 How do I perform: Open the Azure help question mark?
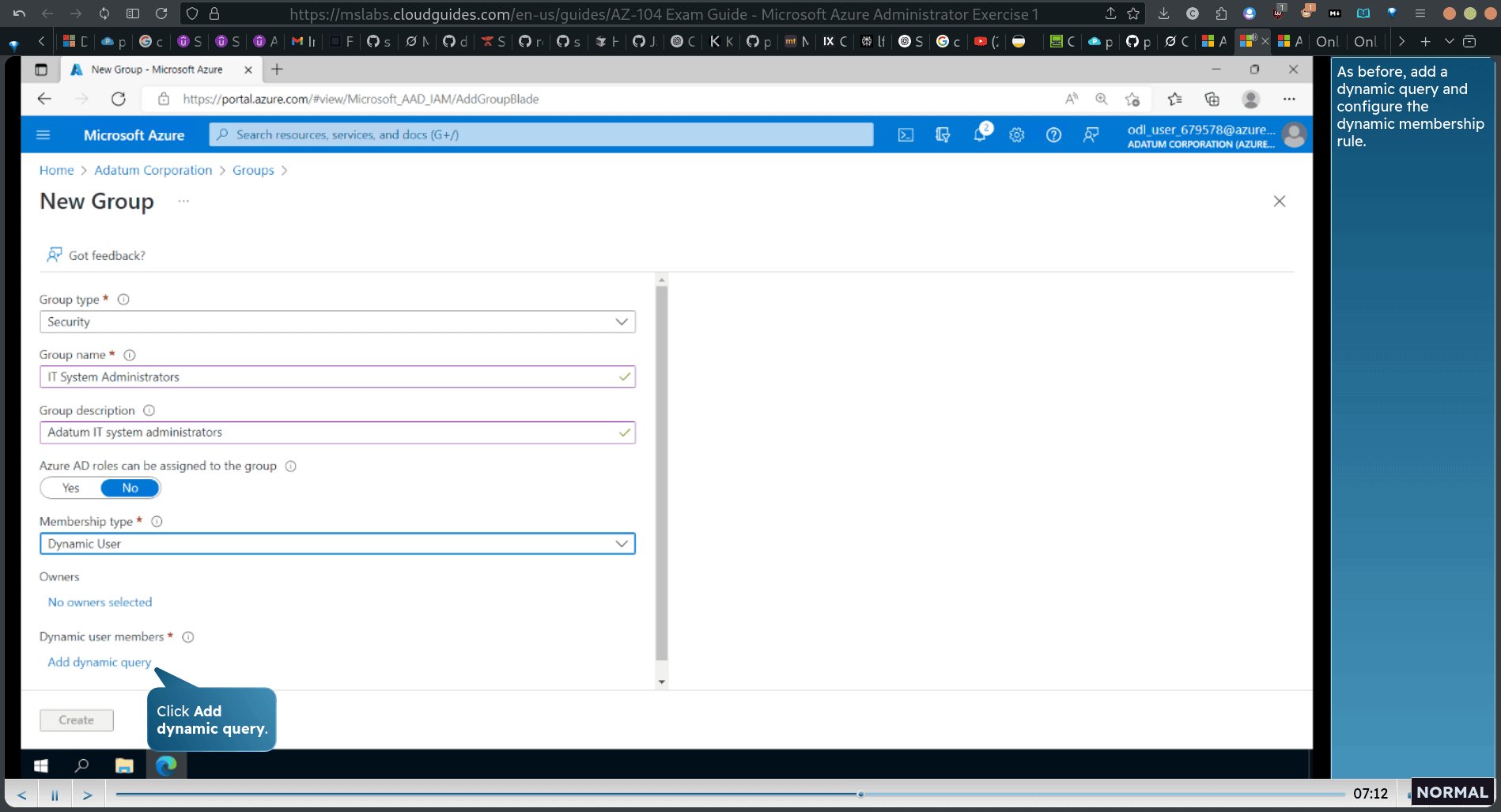(x=1053, y=135)
